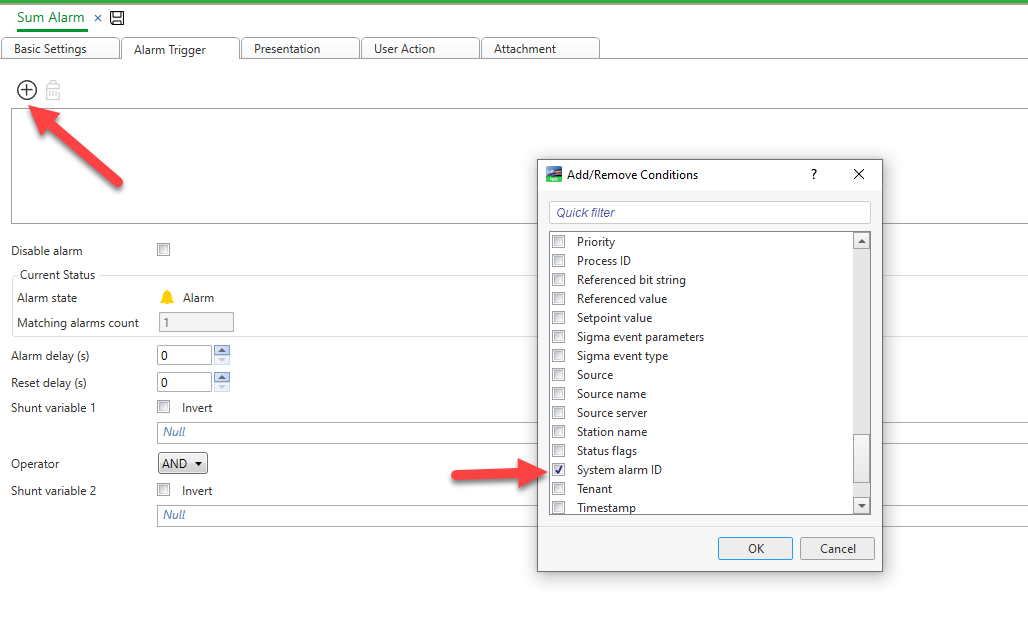This screenshot has height=620, width=1028.
Task: Click the Shunt variable 1 Null field
Action: click(x=347, y=433)
